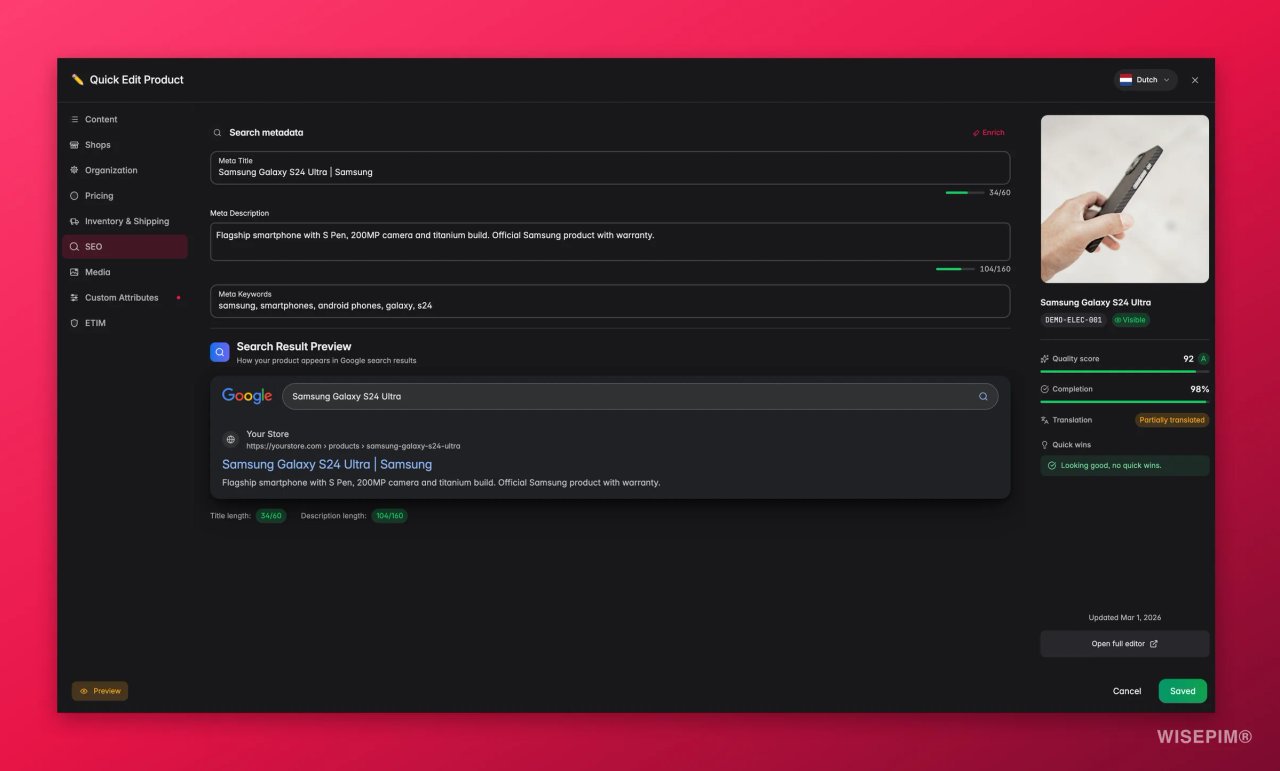Open Custom Attributes section
Image resolution: width=1280 pixels, height=771 pixels.
tap(124, 298)
